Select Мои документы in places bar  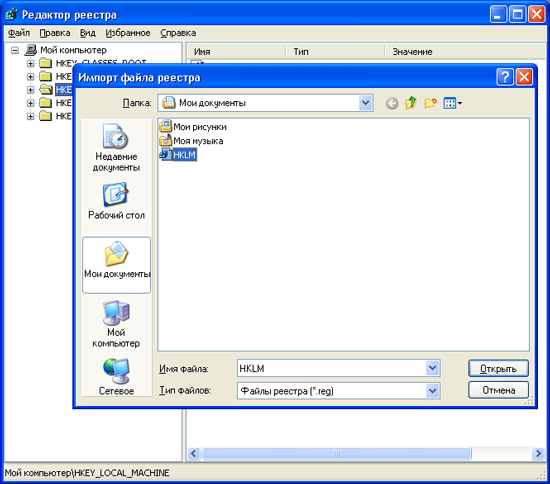[x=116, y=265]
